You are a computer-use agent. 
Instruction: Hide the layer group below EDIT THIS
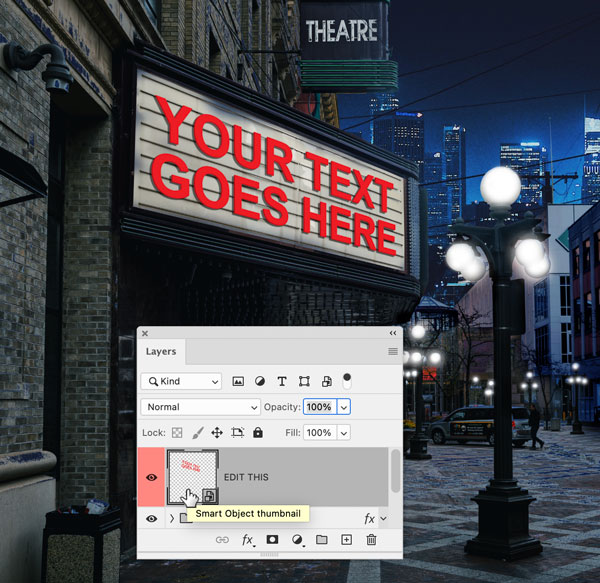click(x=152, y=518)
